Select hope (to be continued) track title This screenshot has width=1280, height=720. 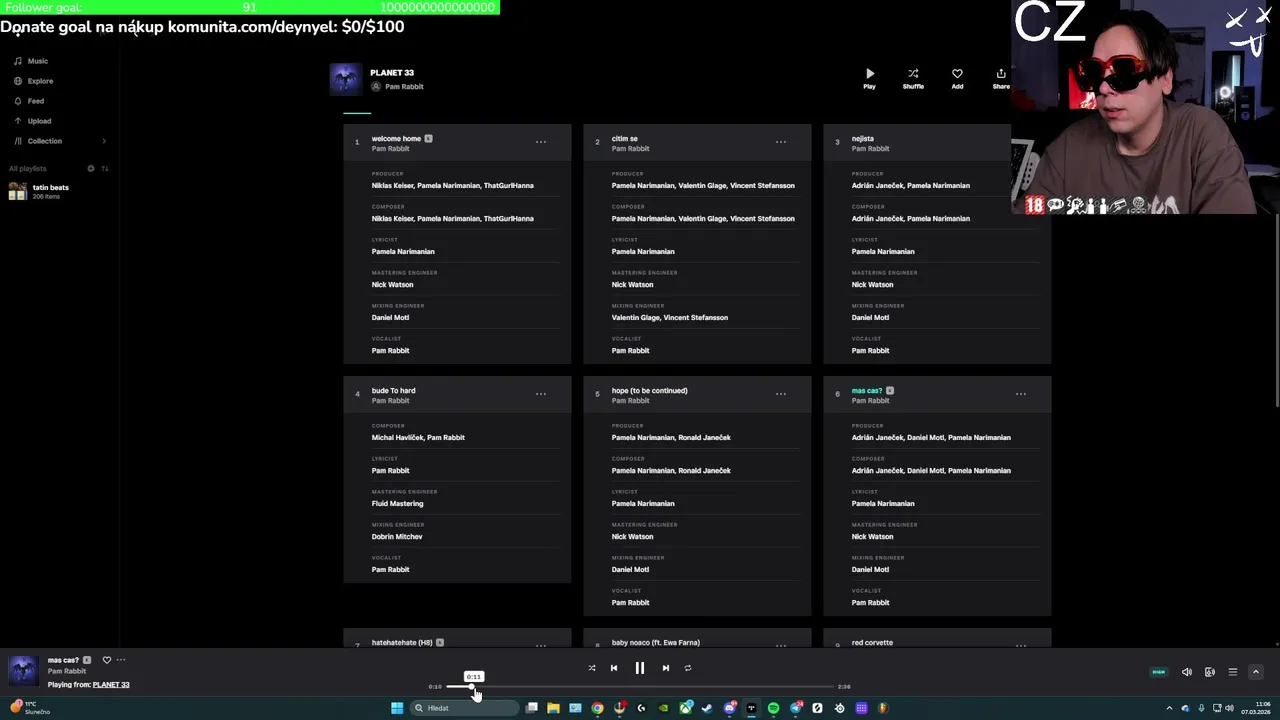pyautogui.click(x=650, y=391)
